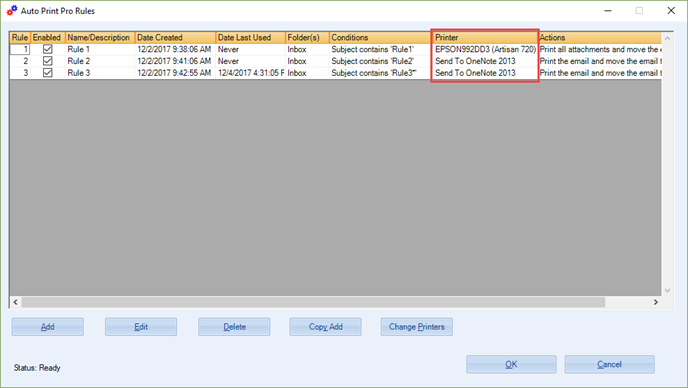Click the Actions column header

[x=600, y=37]
